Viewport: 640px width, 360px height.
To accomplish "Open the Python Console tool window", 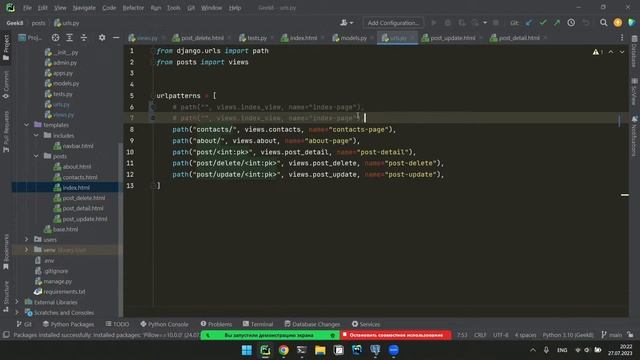I will (x=164, y=324).
